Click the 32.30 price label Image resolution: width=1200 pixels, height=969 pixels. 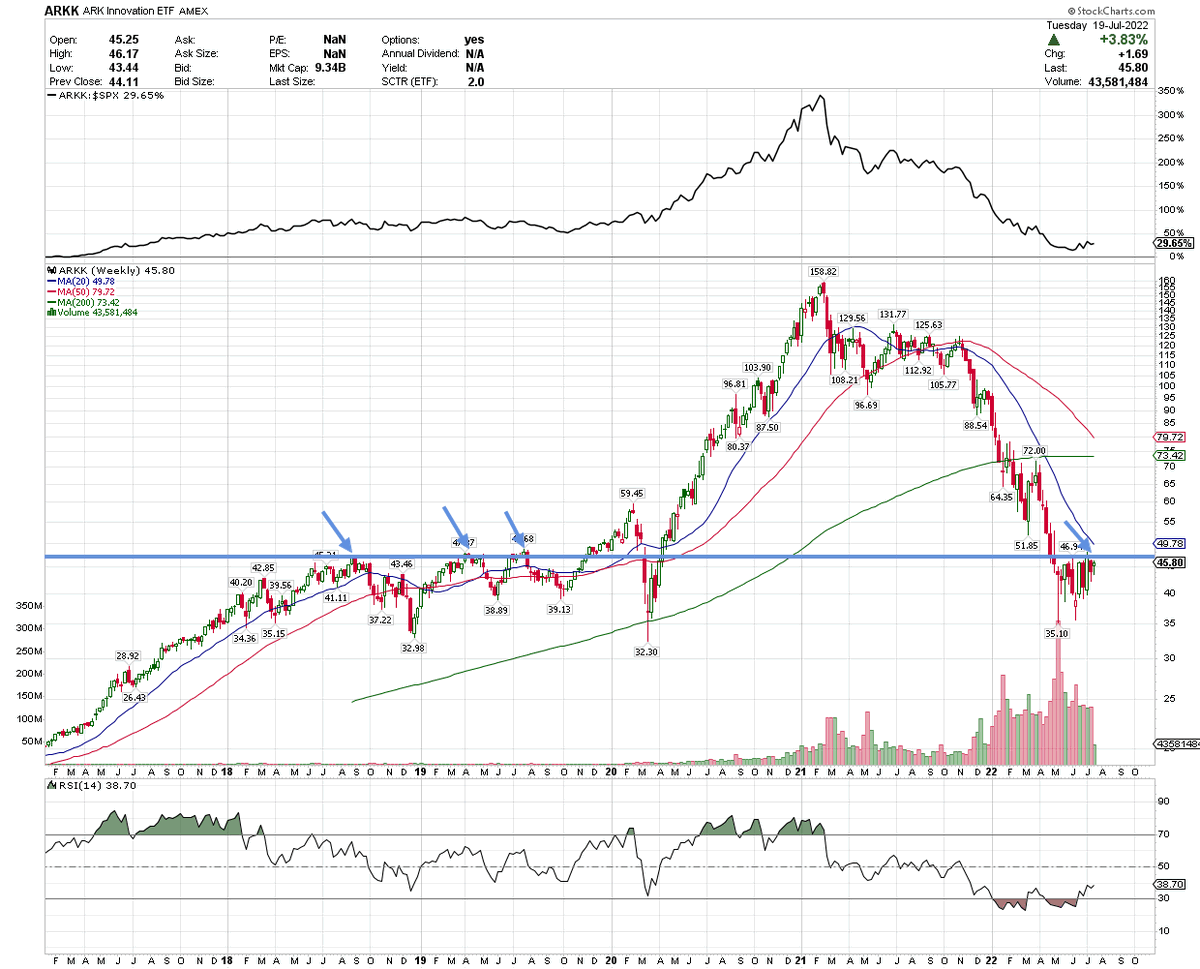coord(648,651)
